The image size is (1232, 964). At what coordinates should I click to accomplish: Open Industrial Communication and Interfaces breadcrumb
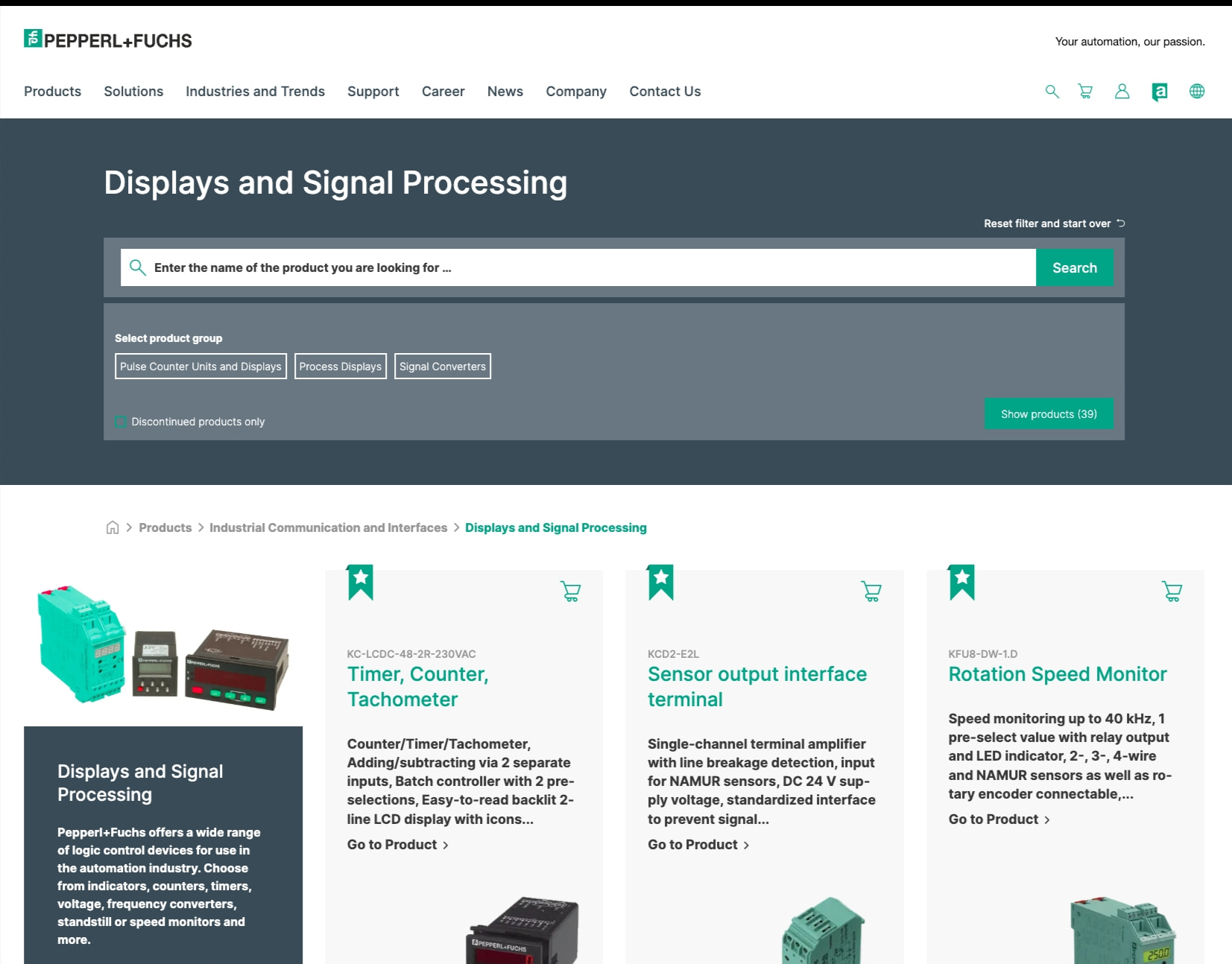(329, 527)
